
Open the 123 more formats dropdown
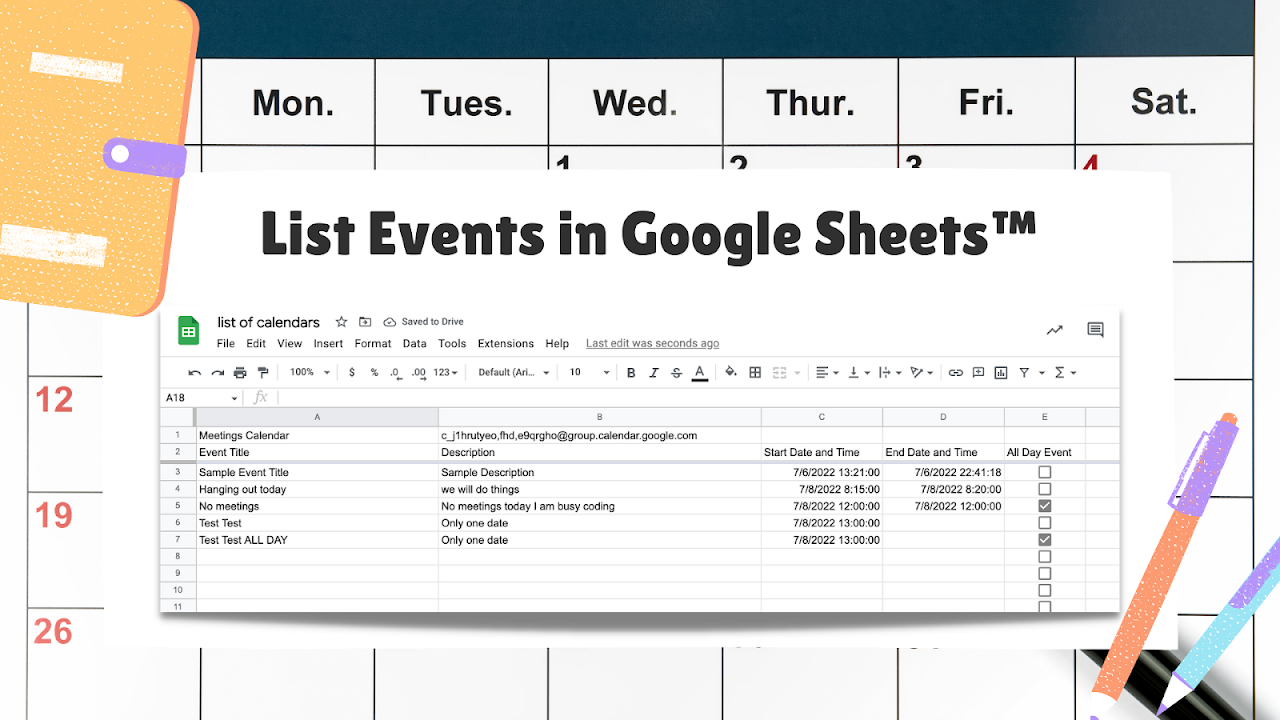pos(446,373)
